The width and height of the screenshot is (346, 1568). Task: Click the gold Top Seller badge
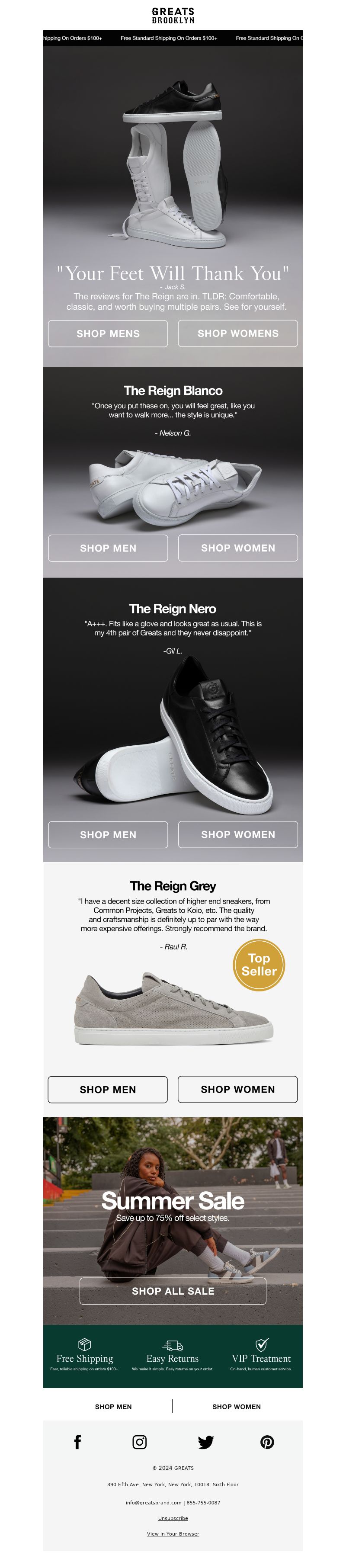pyautogui.click(x=259, y=965)
